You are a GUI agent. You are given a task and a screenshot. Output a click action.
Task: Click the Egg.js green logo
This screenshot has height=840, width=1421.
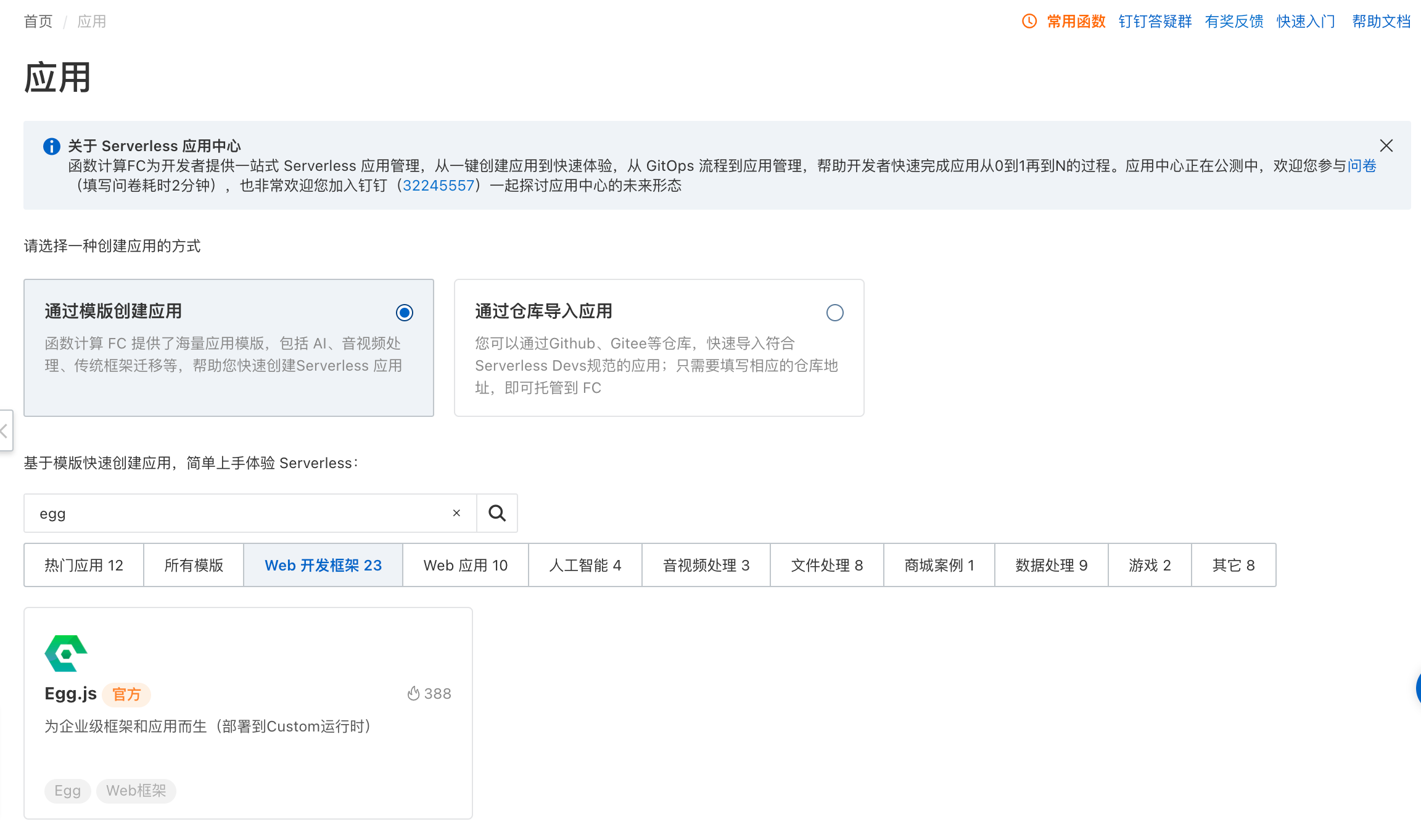point(66,653)
